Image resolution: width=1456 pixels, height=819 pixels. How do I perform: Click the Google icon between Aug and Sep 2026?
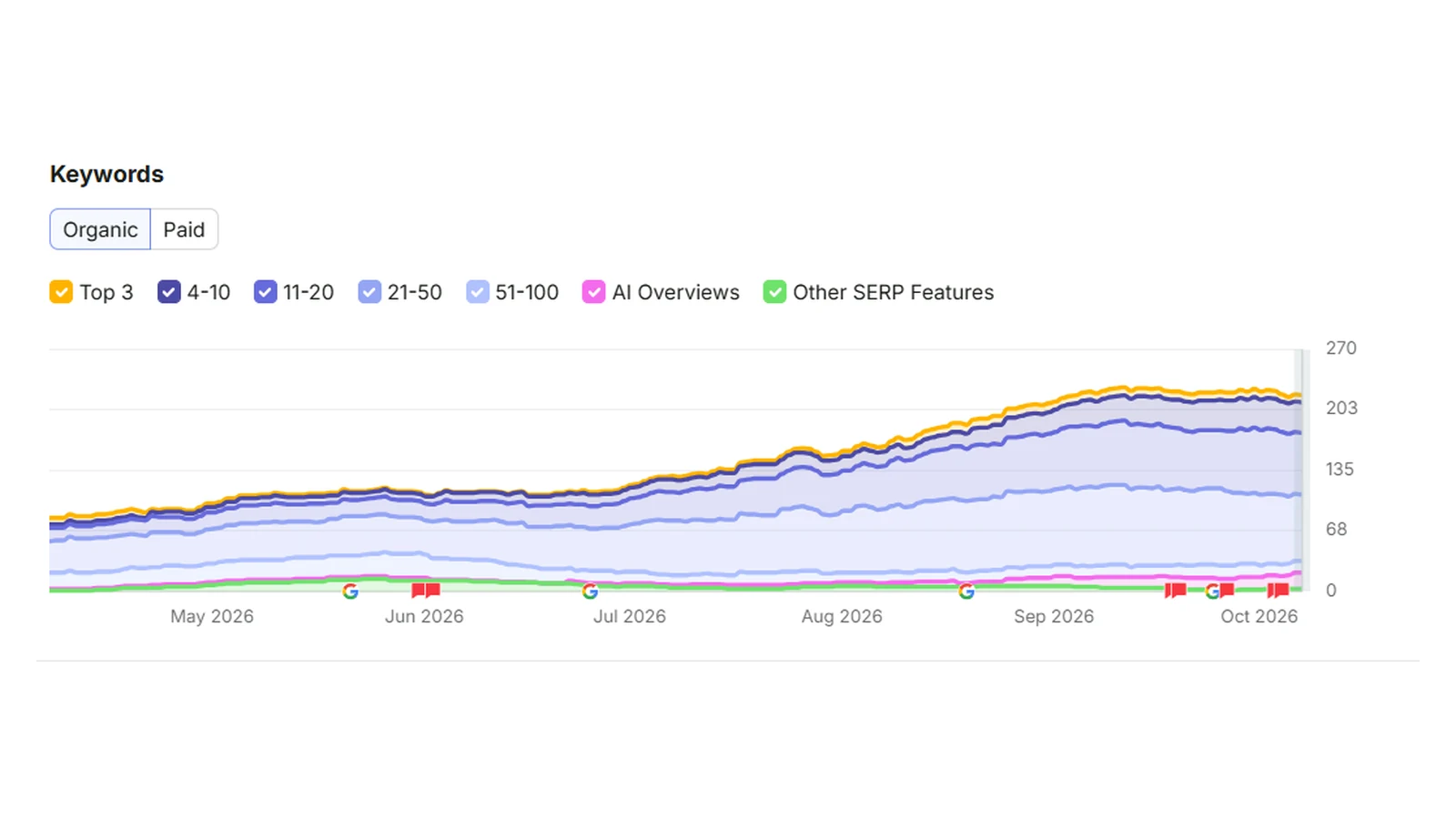[x=966, y=591]
